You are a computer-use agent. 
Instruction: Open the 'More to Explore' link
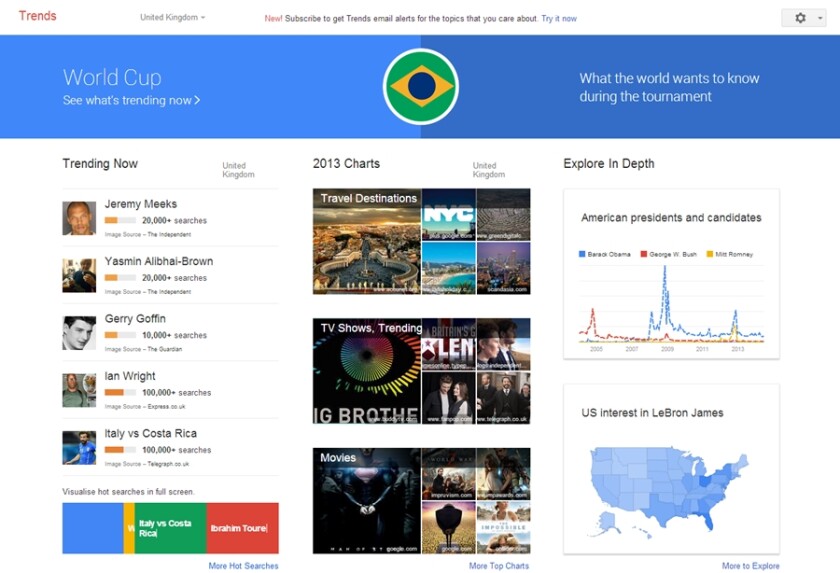pyautogui.click(x=751, y=566)
